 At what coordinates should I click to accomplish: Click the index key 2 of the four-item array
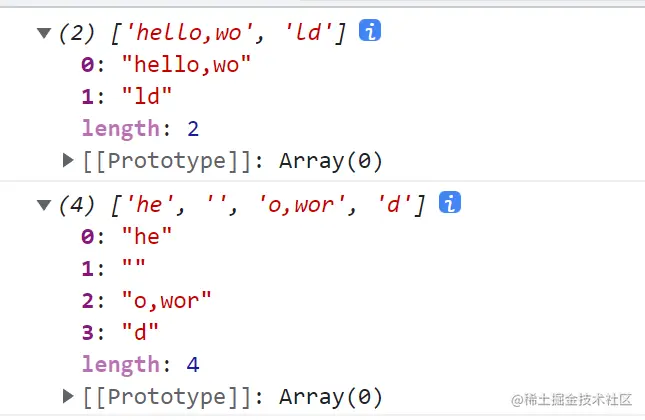[87, 300]
